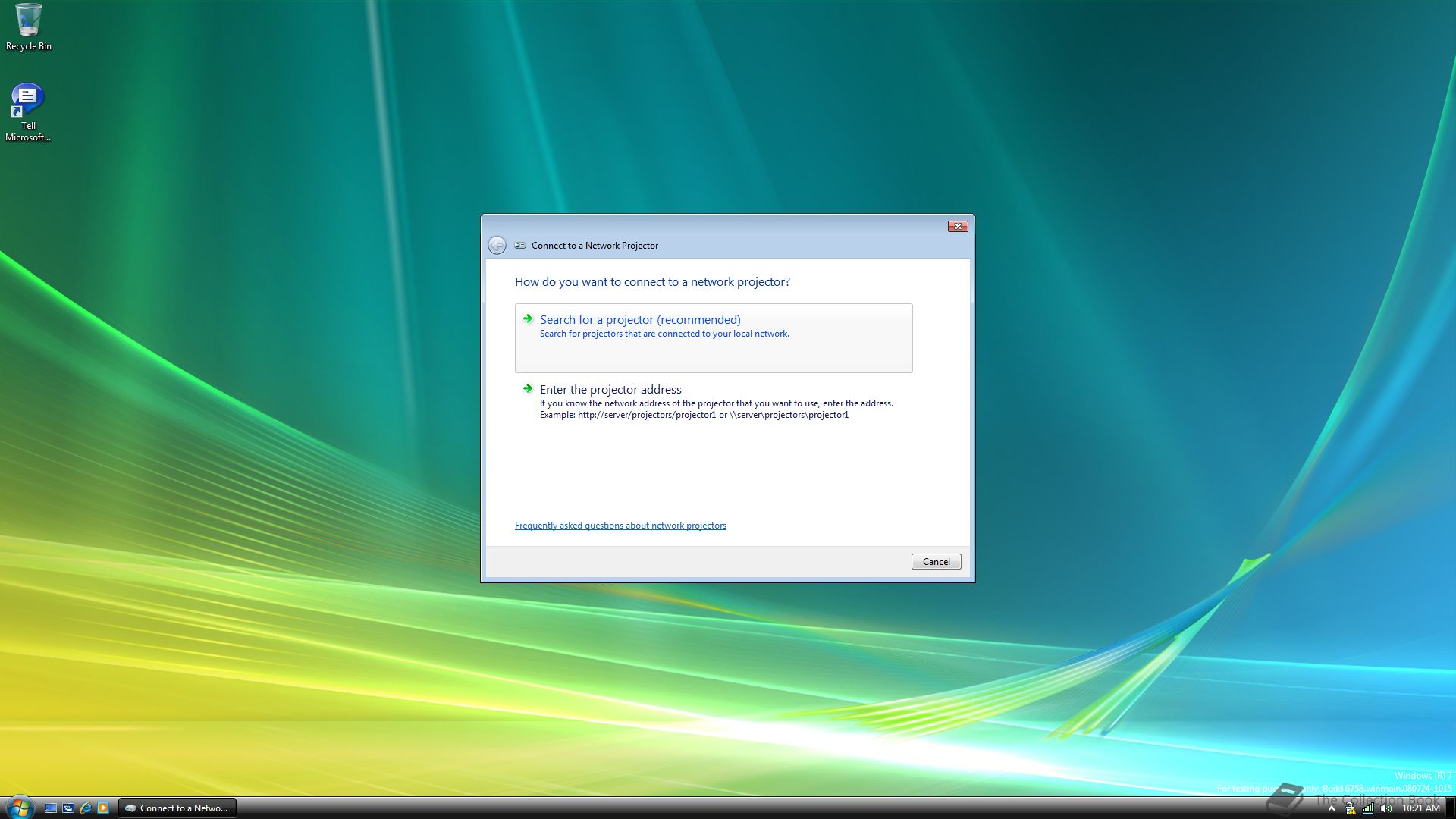Click the taskbar clock
The width and height of the screenshot is (1456, 819).
pyautogui.click(x=1420, y=808)
